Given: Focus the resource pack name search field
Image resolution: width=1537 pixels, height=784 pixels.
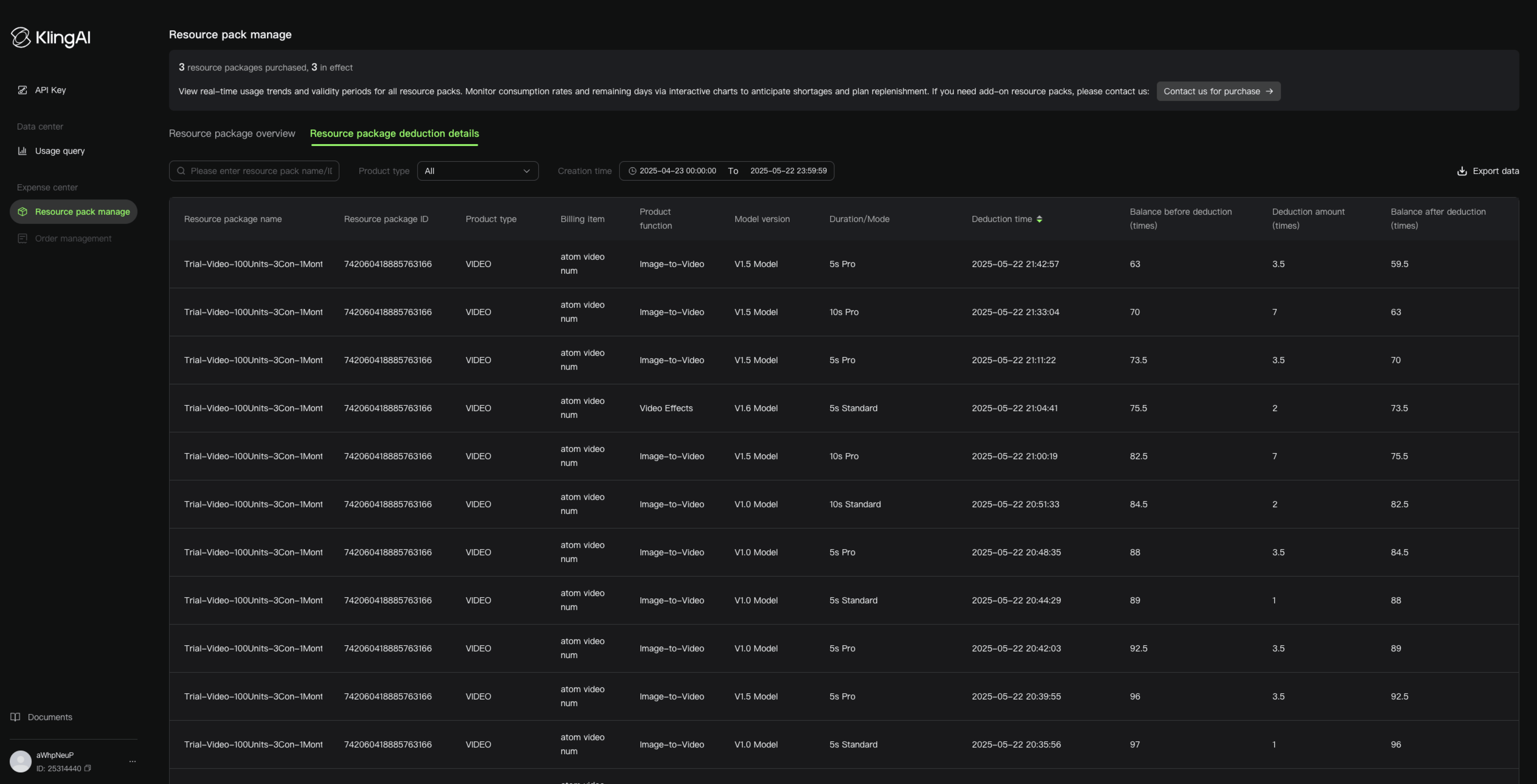Looking at the screenshot, I should tap(254, 171).
